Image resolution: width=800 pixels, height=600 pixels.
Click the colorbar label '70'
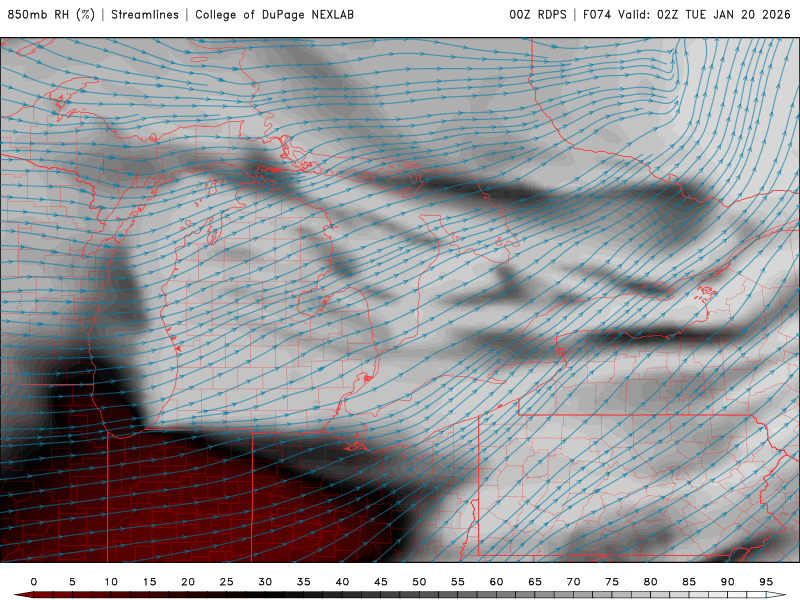(x=573, y=582)
